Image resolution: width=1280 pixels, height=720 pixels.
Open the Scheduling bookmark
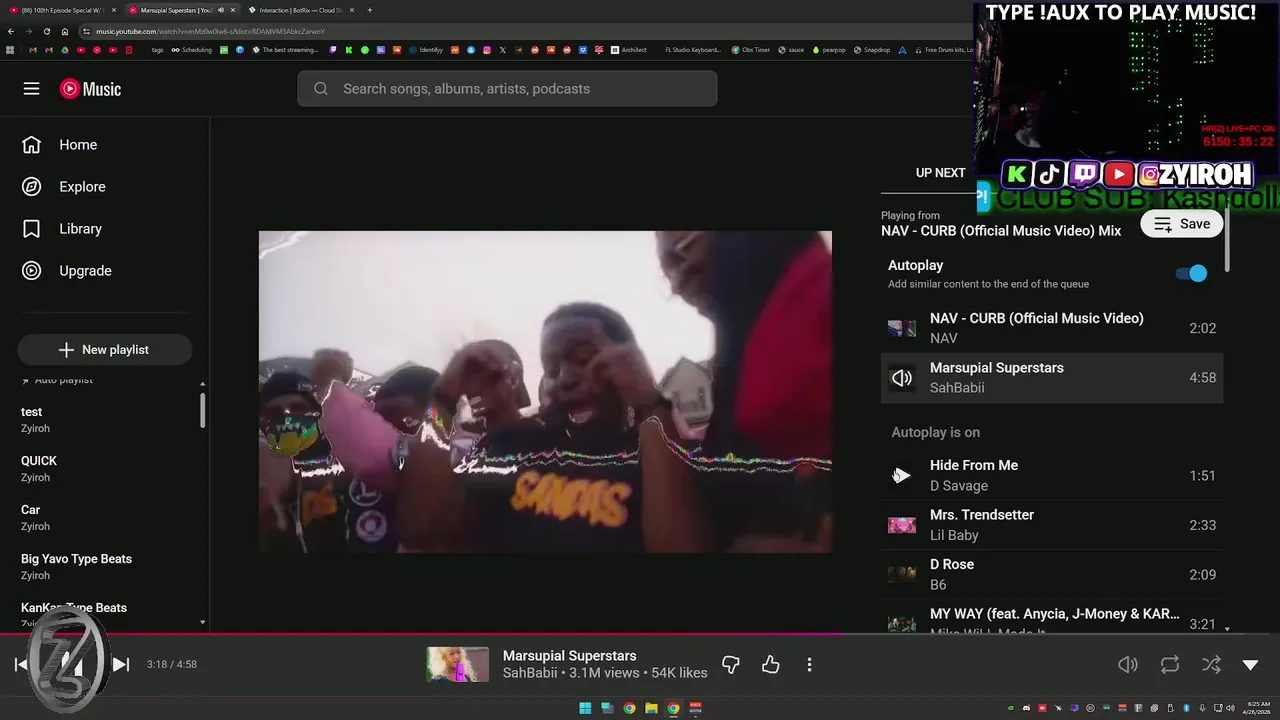tap(192, 50)
